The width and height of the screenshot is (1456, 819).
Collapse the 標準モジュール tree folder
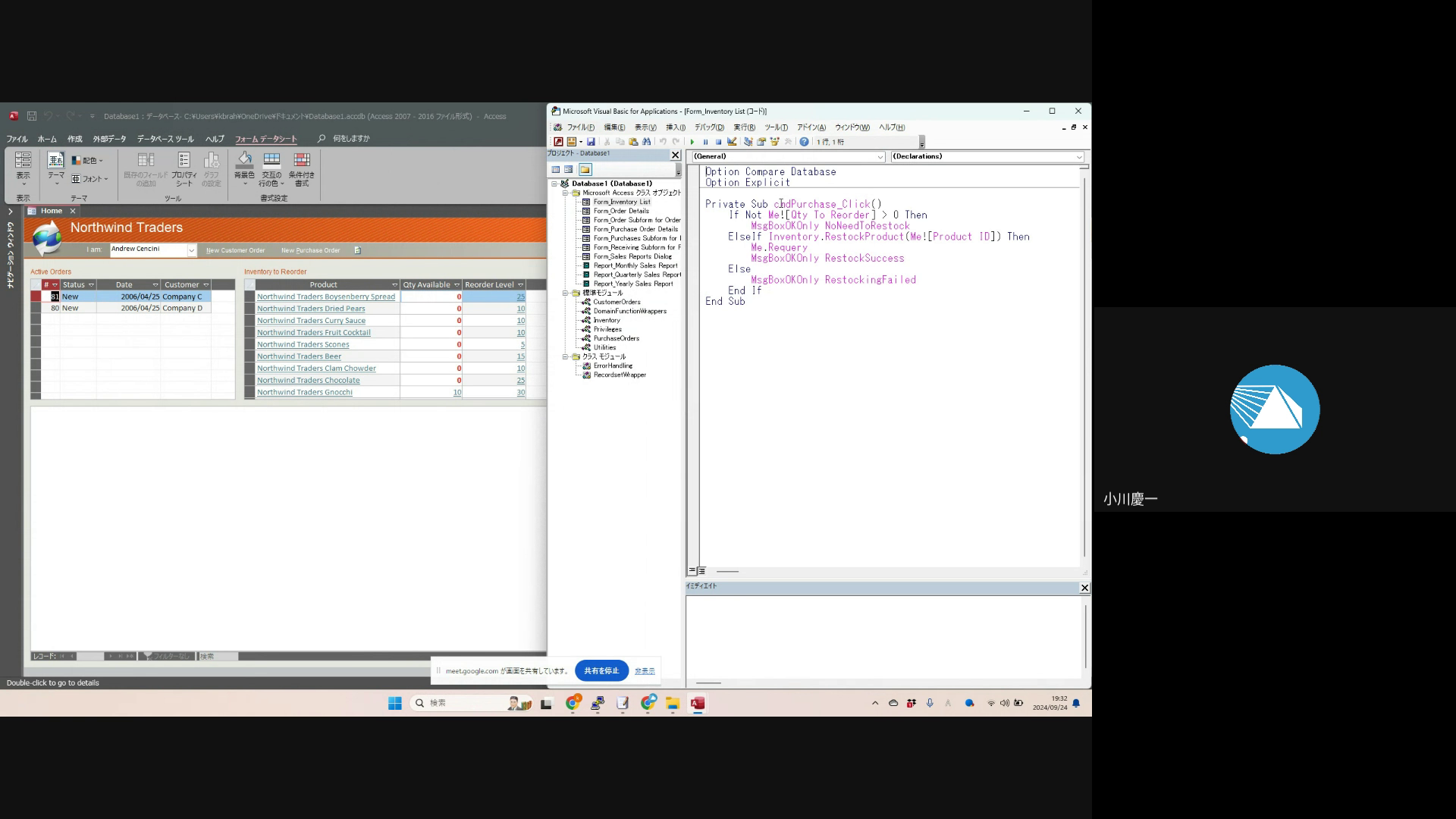point(565,293)
